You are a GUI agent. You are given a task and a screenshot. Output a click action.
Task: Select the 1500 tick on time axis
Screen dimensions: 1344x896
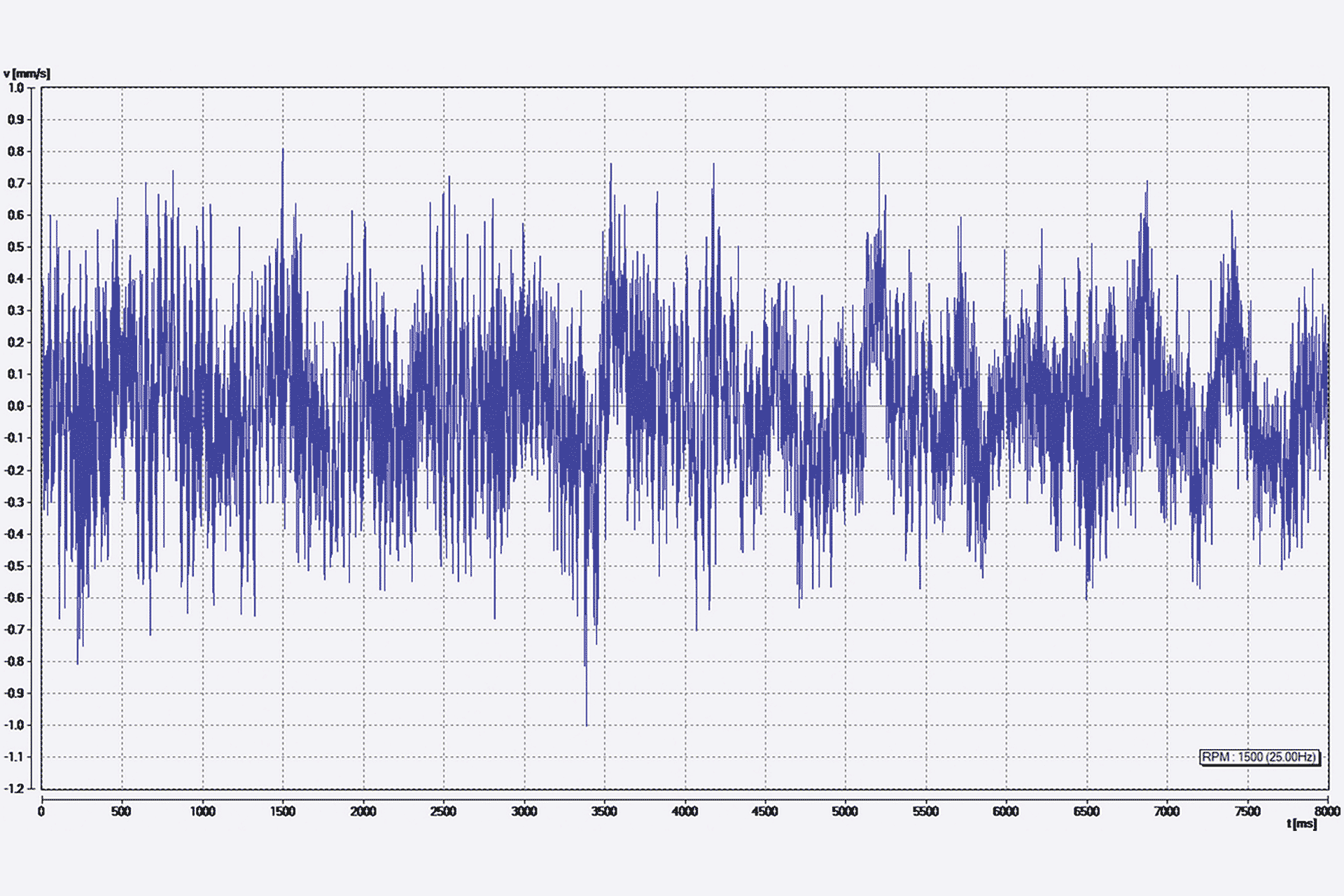[x=283, y=811]
